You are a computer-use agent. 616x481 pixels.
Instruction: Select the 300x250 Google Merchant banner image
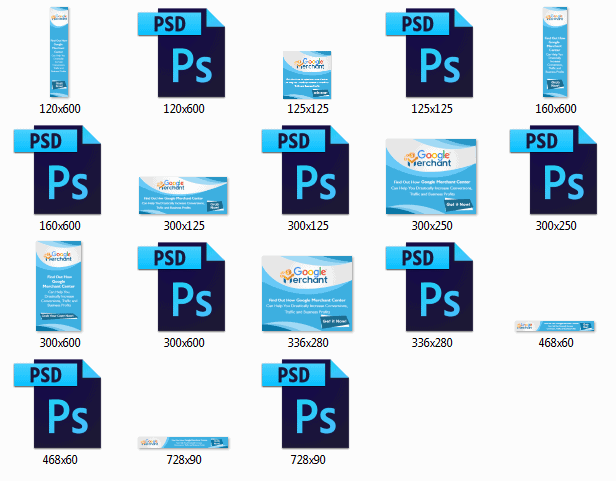click(x=432, y=176)
